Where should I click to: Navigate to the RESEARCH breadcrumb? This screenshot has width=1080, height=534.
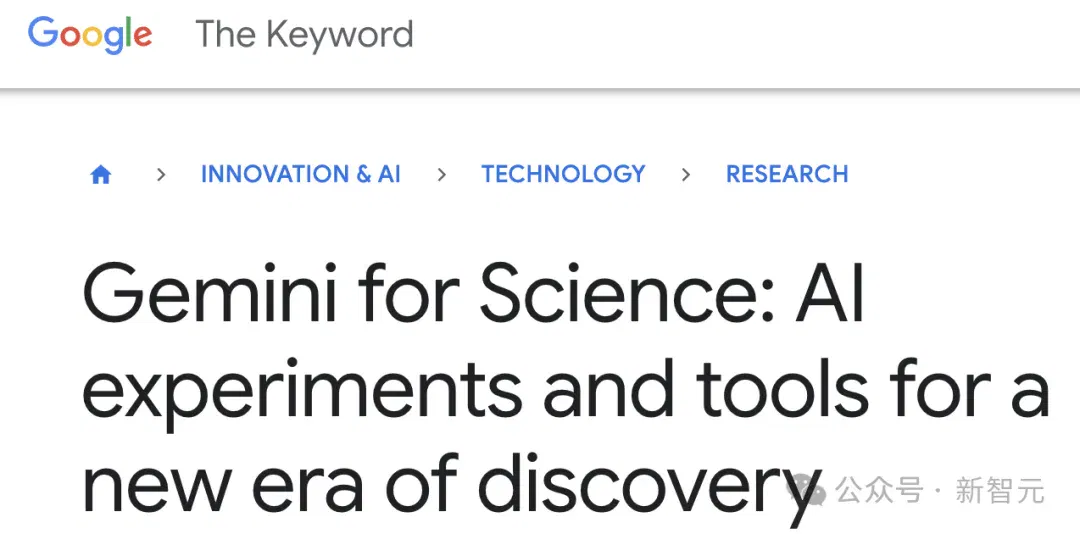coord(787,174)
